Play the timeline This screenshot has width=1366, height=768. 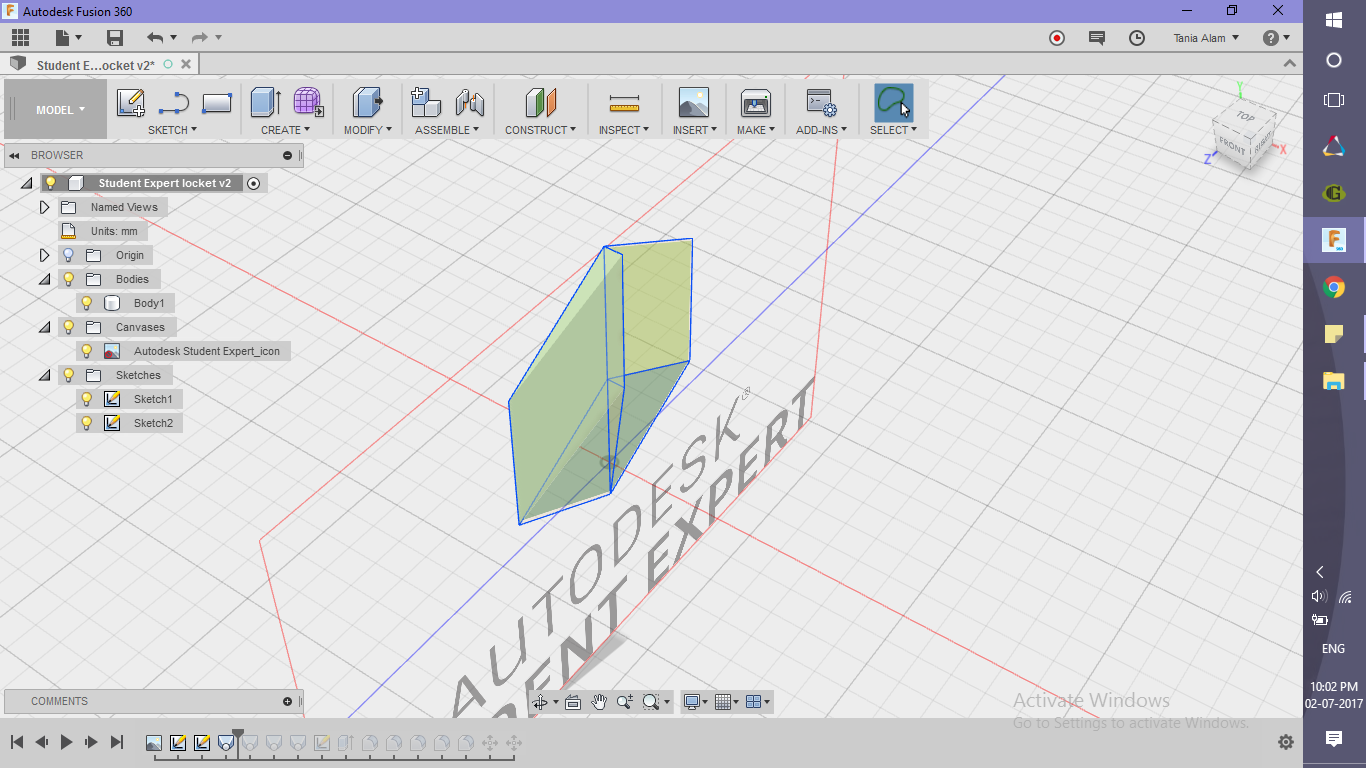66,742
